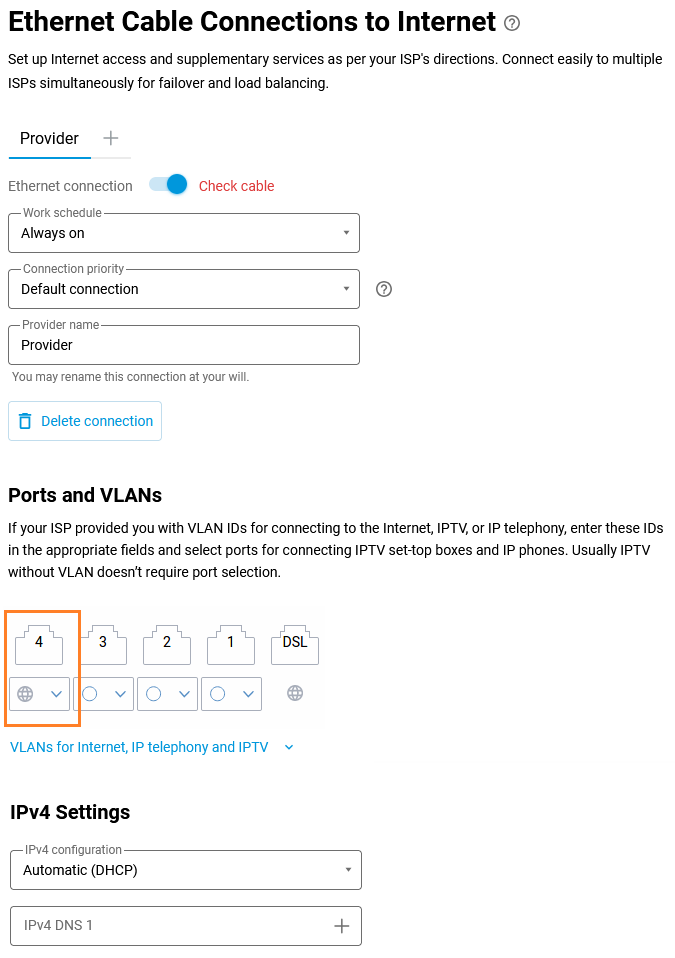This screenshot has height=958, width=675.
Task: Click the Delete connection button
Action: [x=85, y=421]
